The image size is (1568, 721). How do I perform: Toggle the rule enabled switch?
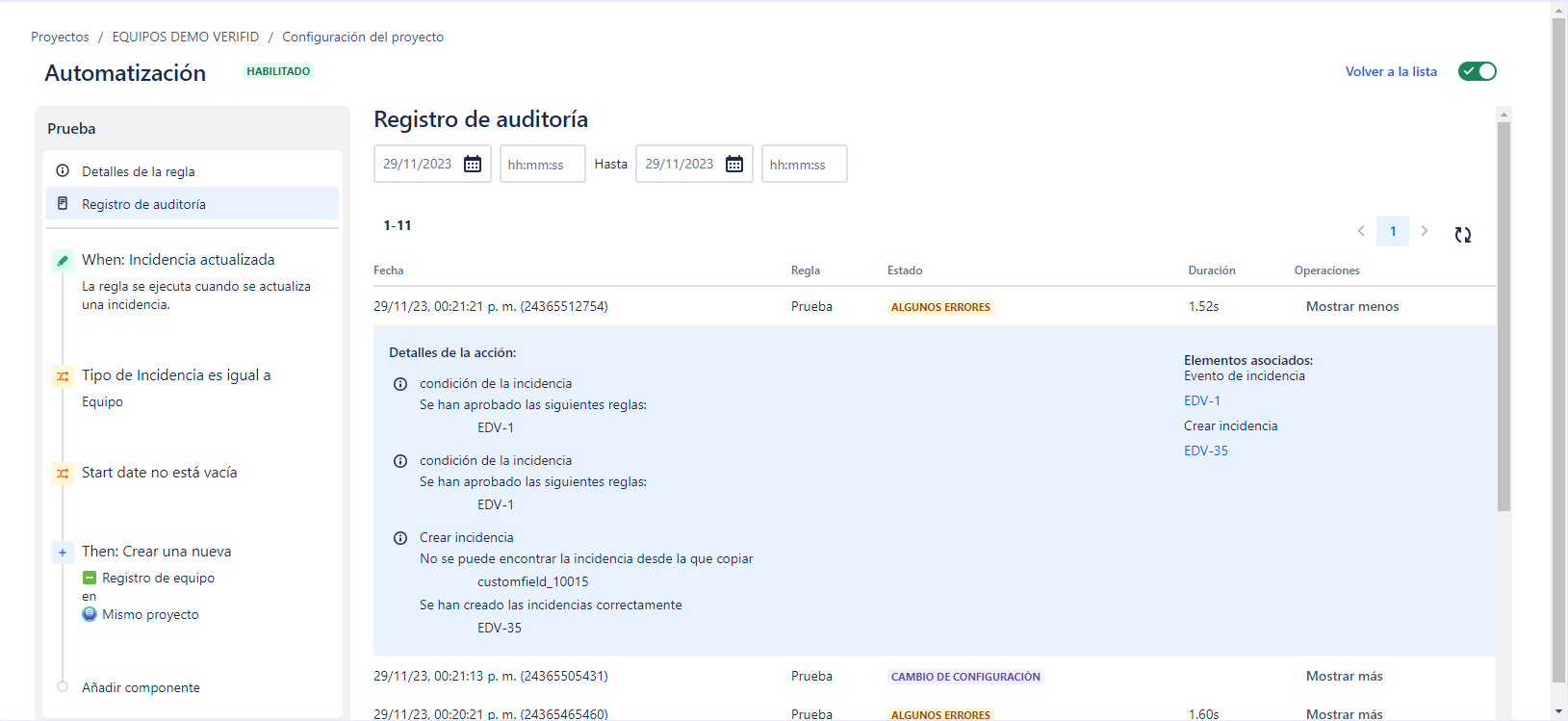pyautogui.click(x=1477, y=71)
